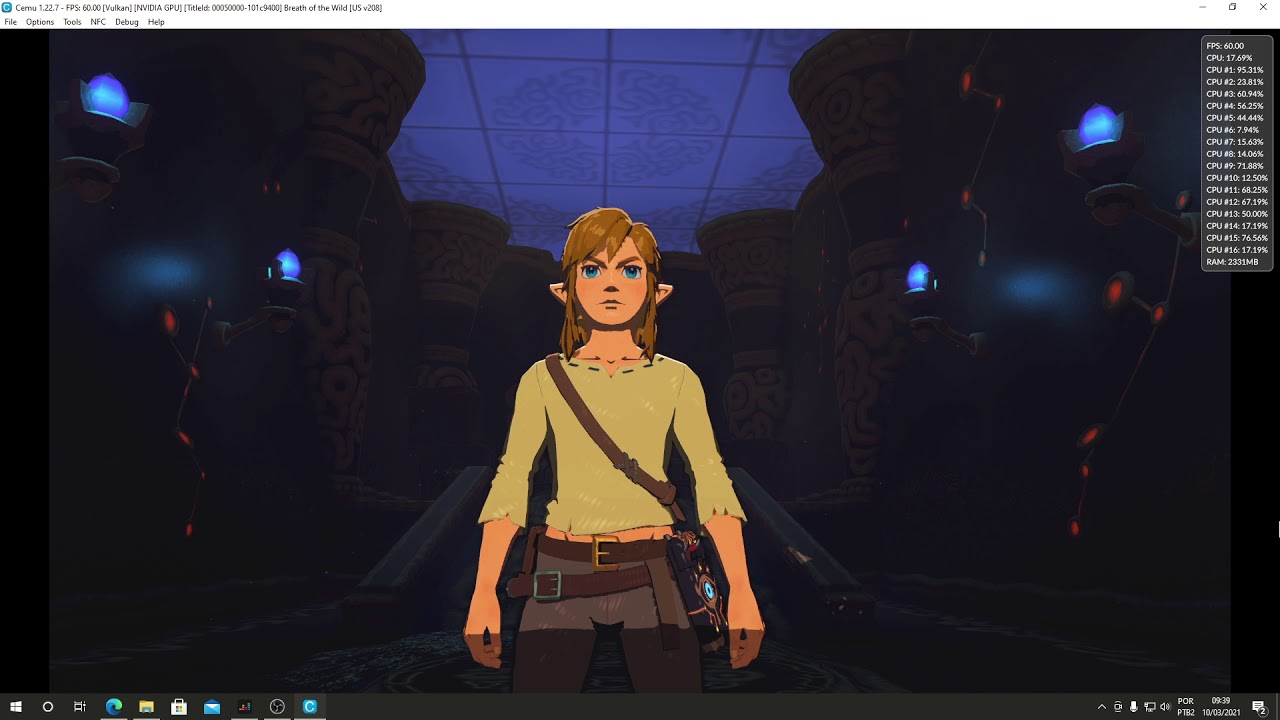1280x720 pixels.
Task: Open the Tools menu
Action: click(x=72, y=22)
